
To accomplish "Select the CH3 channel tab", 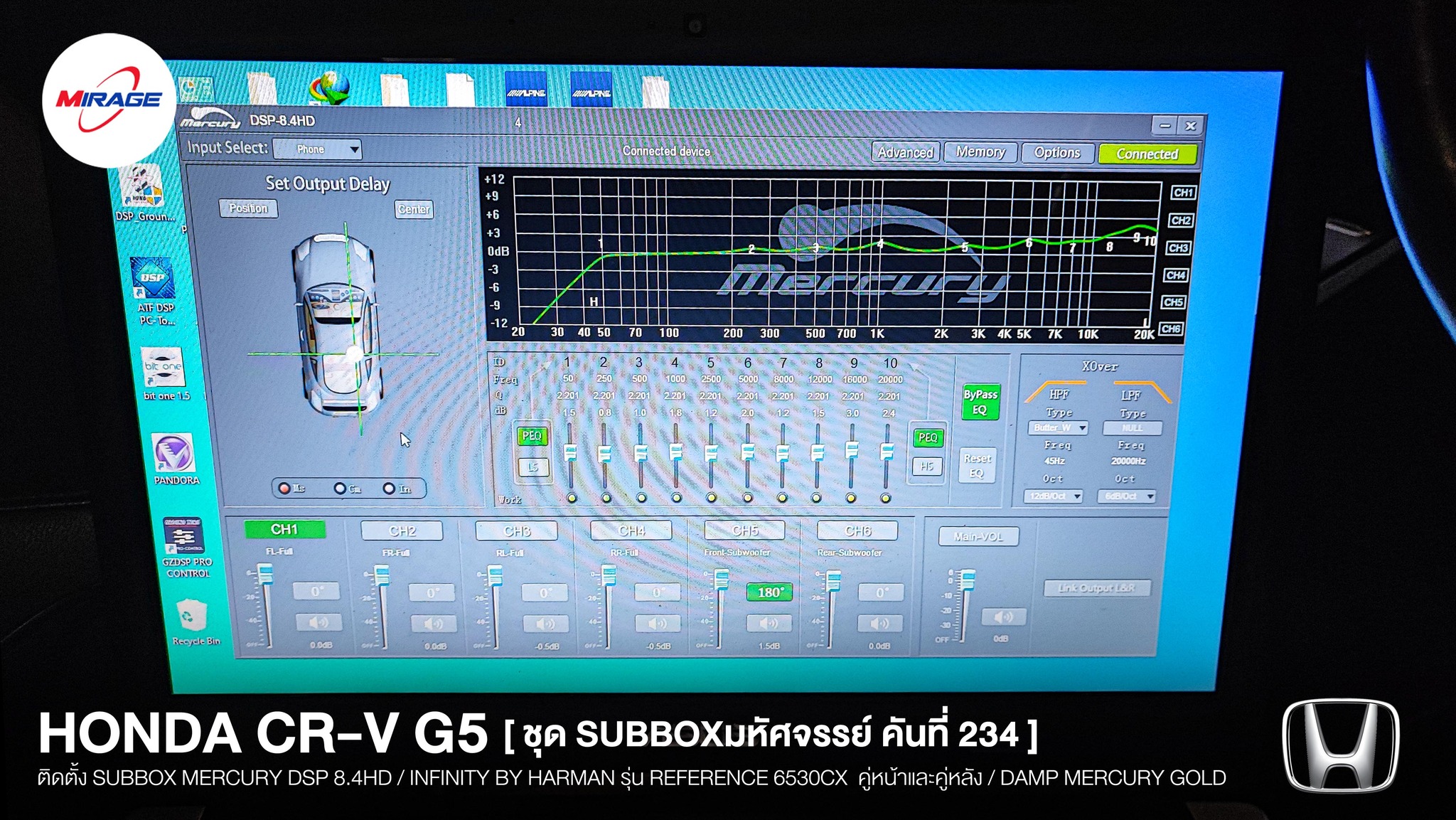I will point(517,531).
